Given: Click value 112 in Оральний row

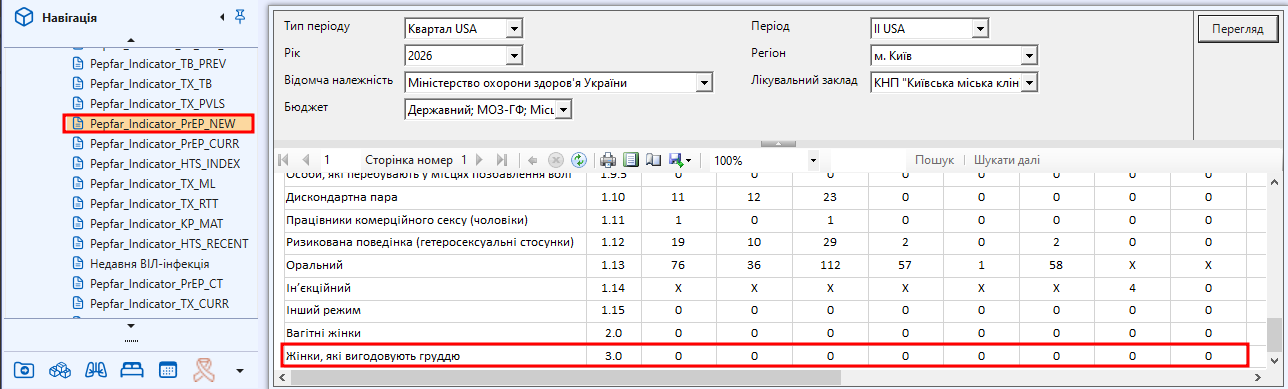Looking at the screenshot, I should click(x=829, y=265).
